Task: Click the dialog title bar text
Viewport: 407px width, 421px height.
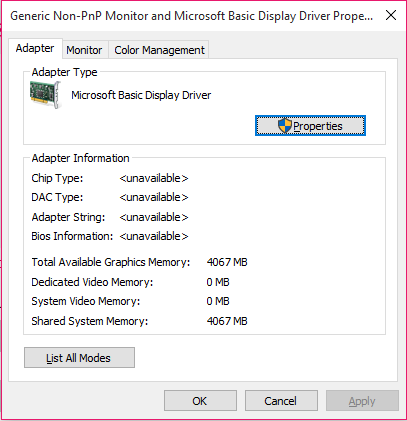Action: 192,16
